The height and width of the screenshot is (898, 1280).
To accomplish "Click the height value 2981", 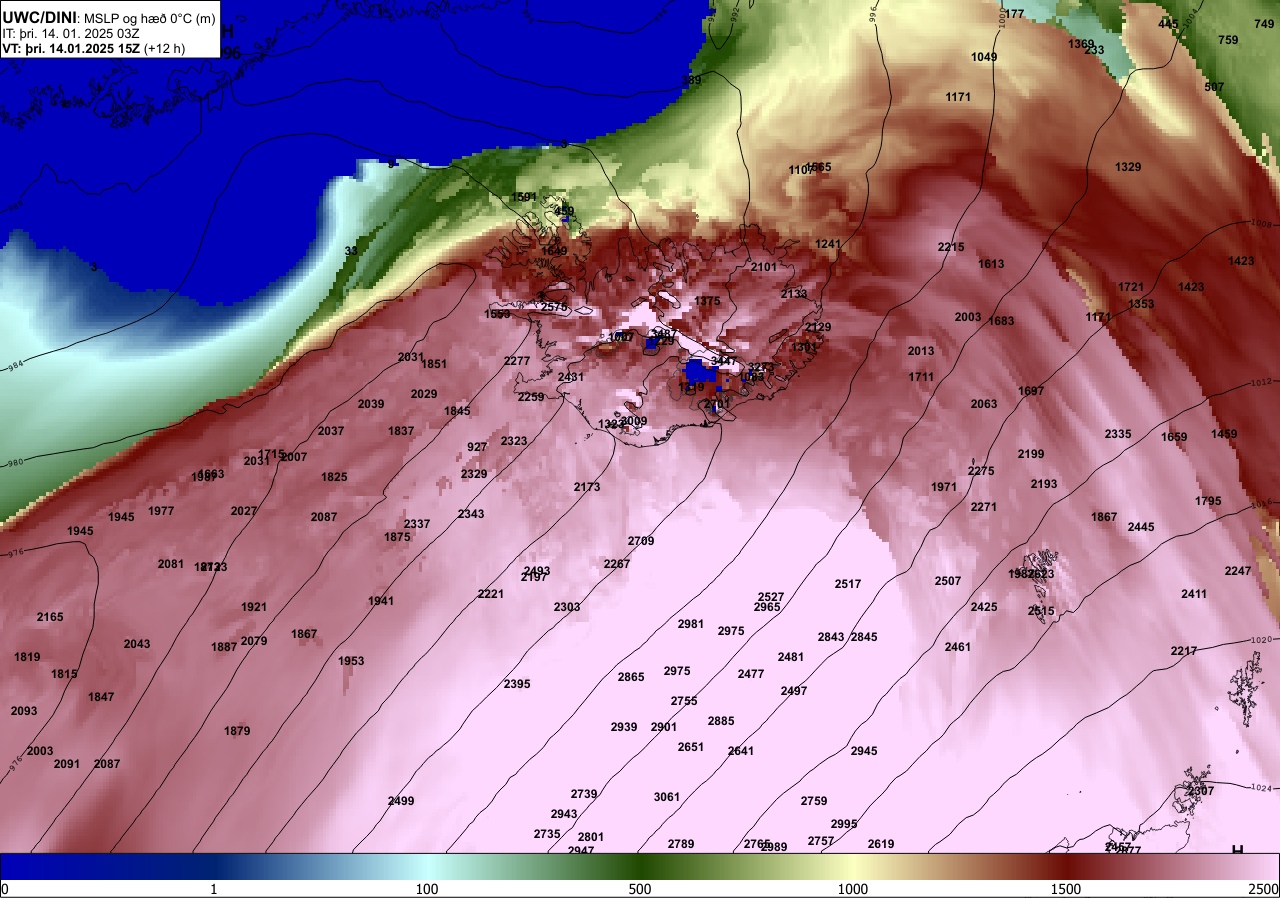I will coord(691,624).
